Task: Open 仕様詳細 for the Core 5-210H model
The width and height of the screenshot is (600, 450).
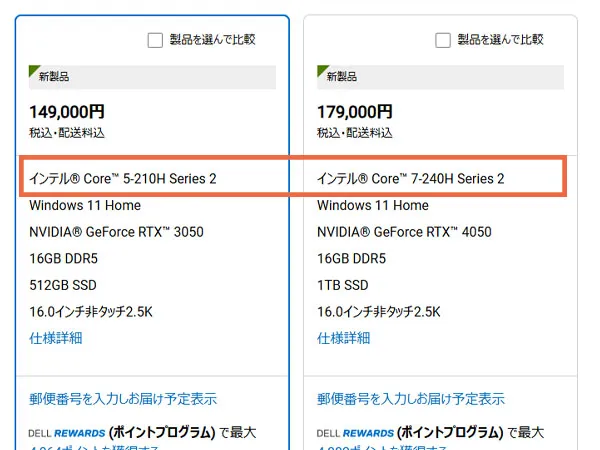Action: (56, 337)
